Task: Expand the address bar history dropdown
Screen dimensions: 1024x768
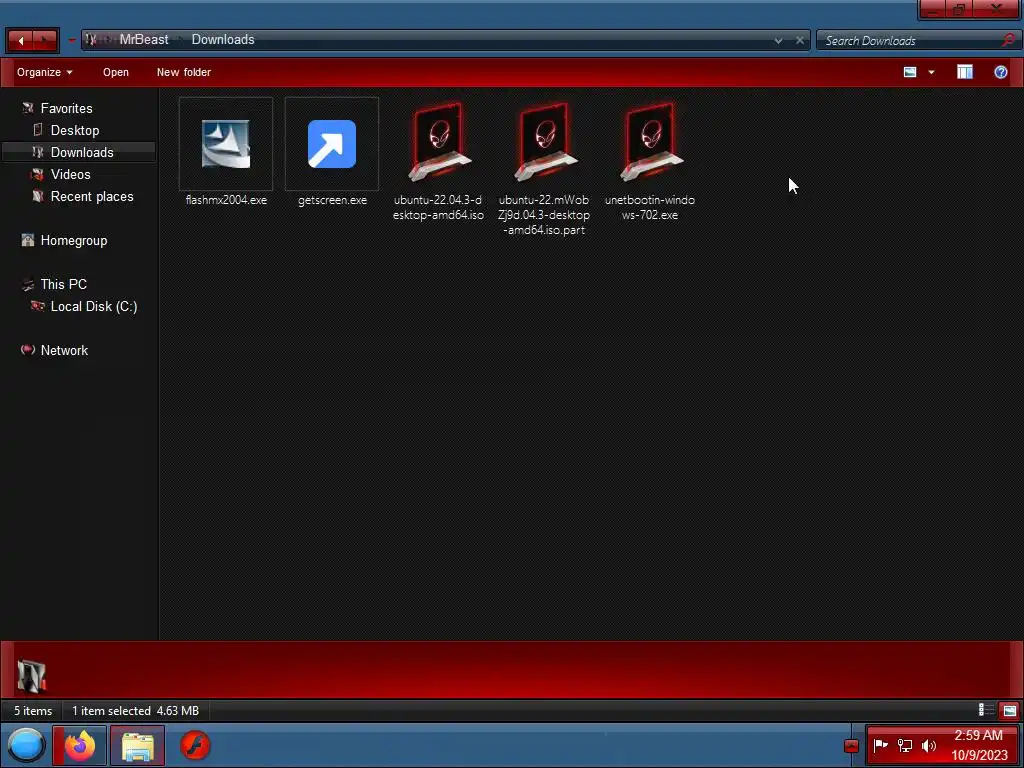Action: [778, 40]
